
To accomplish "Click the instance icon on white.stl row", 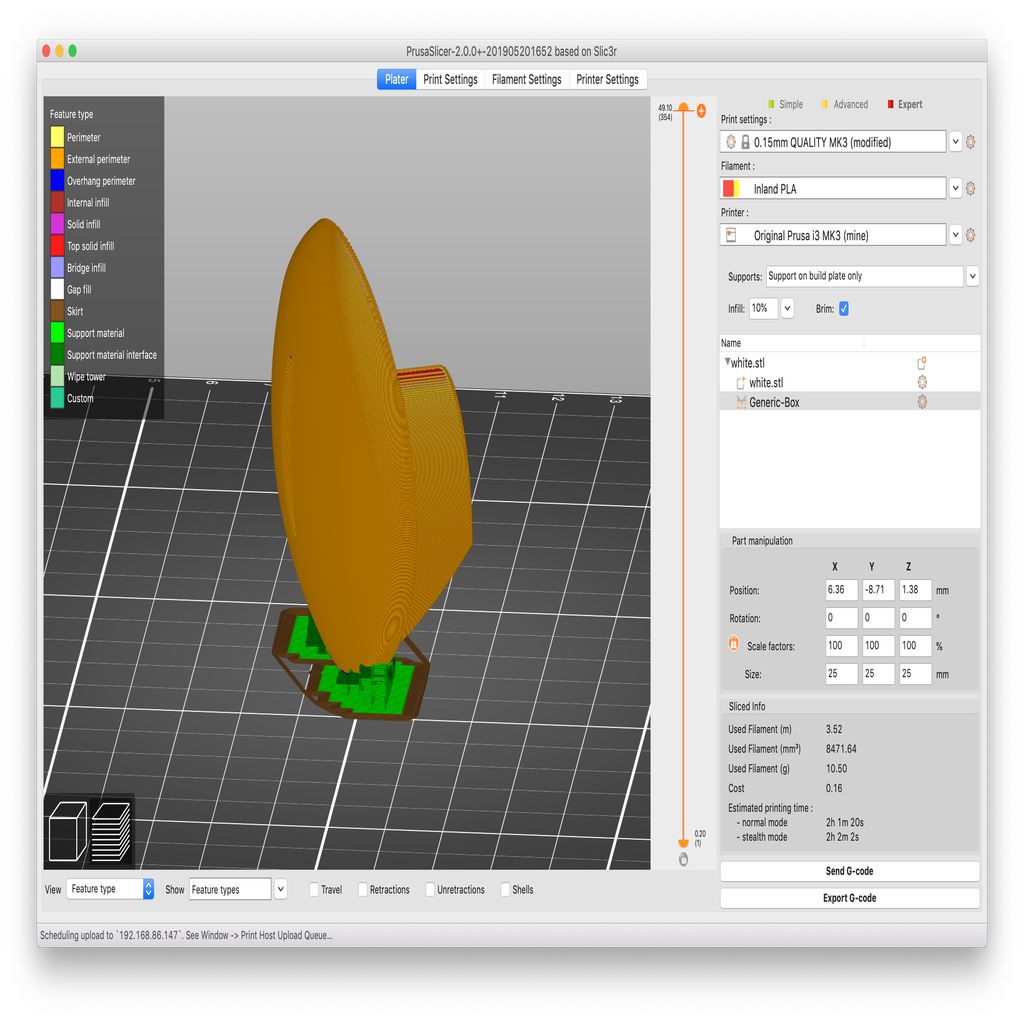I will coord(921,363).
